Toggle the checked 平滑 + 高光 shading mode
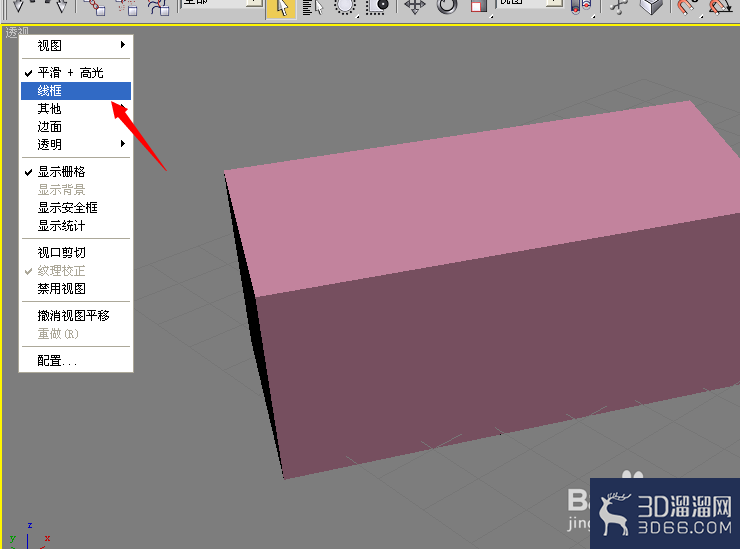The image size is (740, 549). [76, 73]
